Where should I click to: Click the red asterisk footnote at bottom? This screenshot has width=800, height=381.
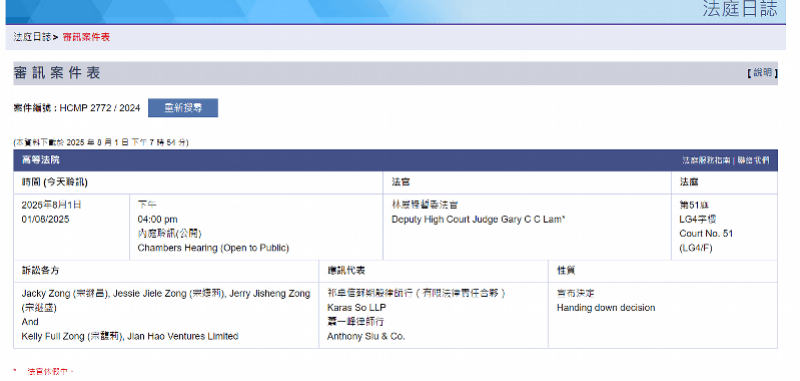(15, 371)
